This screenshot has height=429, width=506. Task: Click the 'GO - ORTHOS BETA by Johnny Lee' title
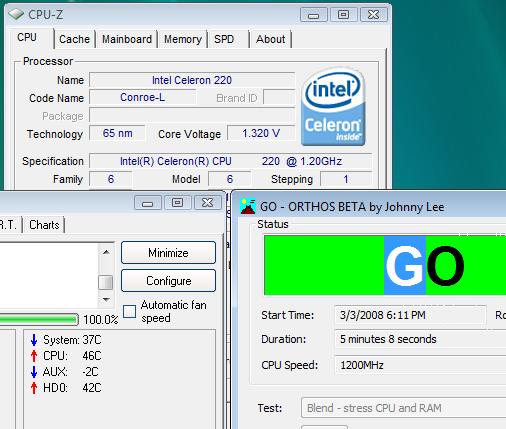pos(352,207)
